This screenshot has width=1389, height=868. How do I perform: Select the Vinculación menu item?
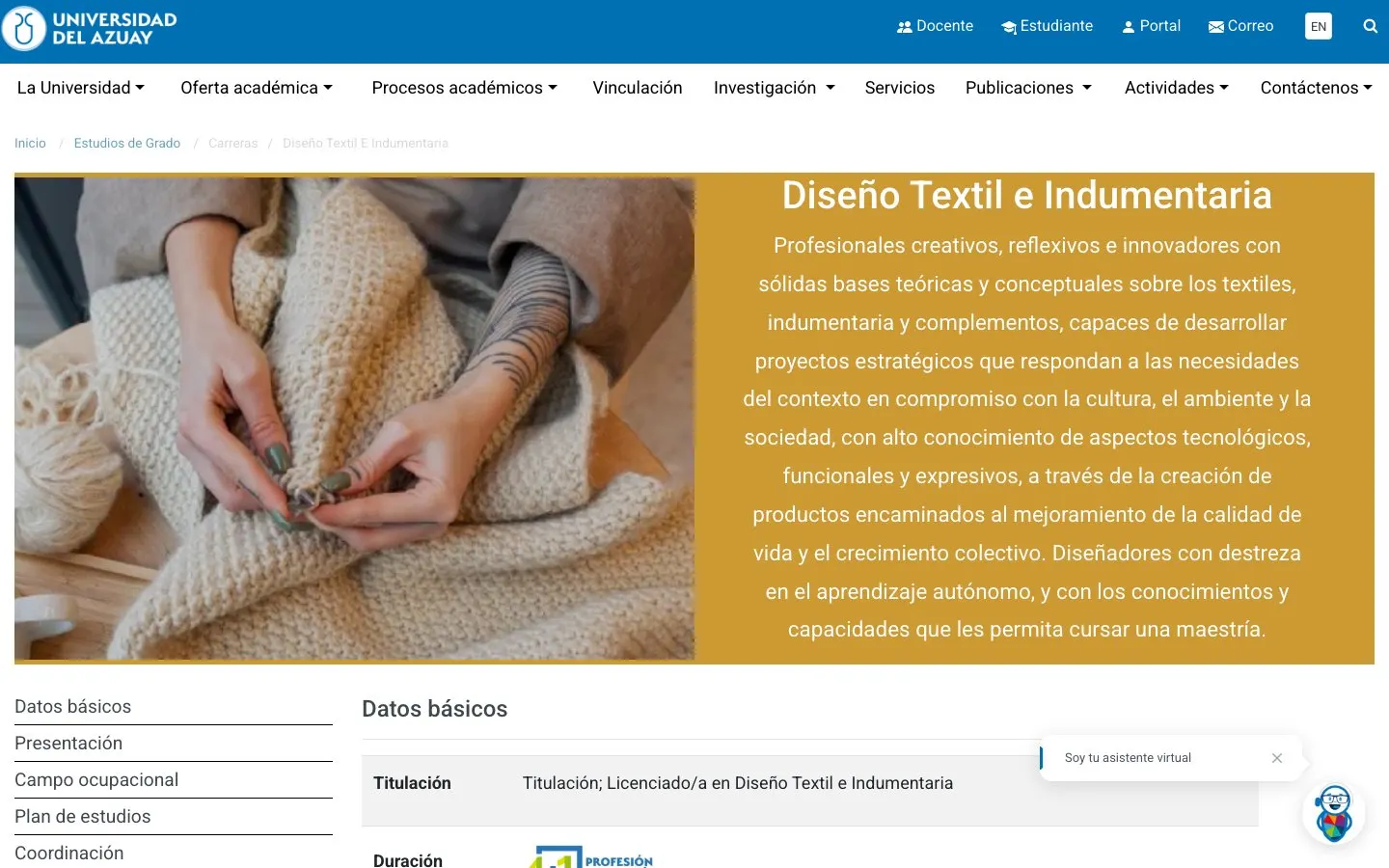(x=638, y=88)
